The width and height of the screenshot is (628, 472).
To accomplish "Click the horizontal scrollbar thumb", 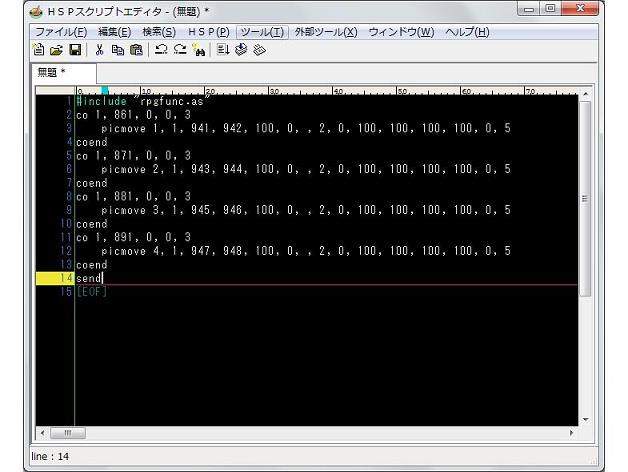I will (x=68, y=433).
